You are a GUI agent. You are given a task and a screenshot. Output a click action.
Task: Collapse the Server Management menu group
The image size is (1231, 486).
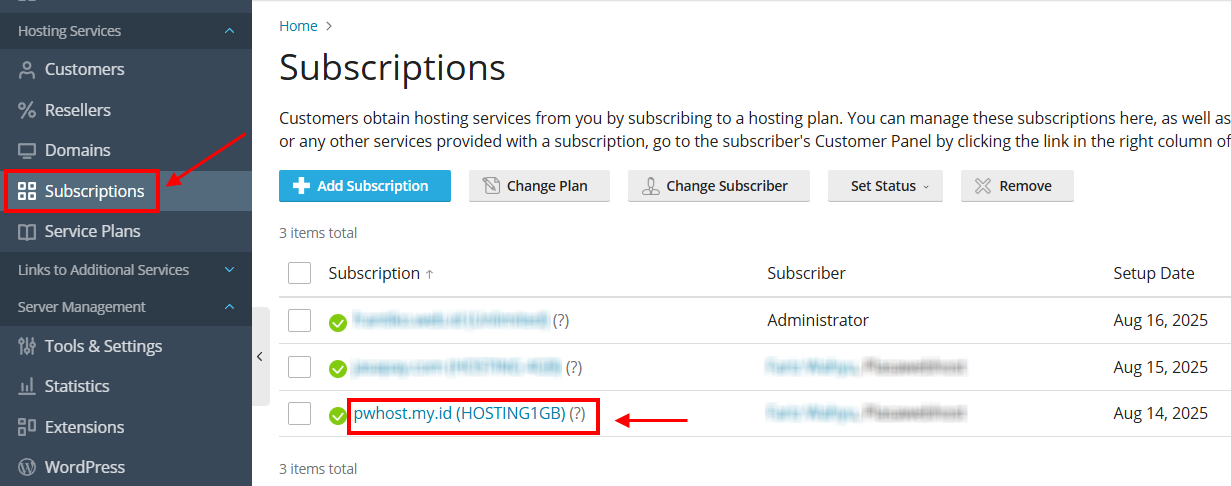point(230,307)
